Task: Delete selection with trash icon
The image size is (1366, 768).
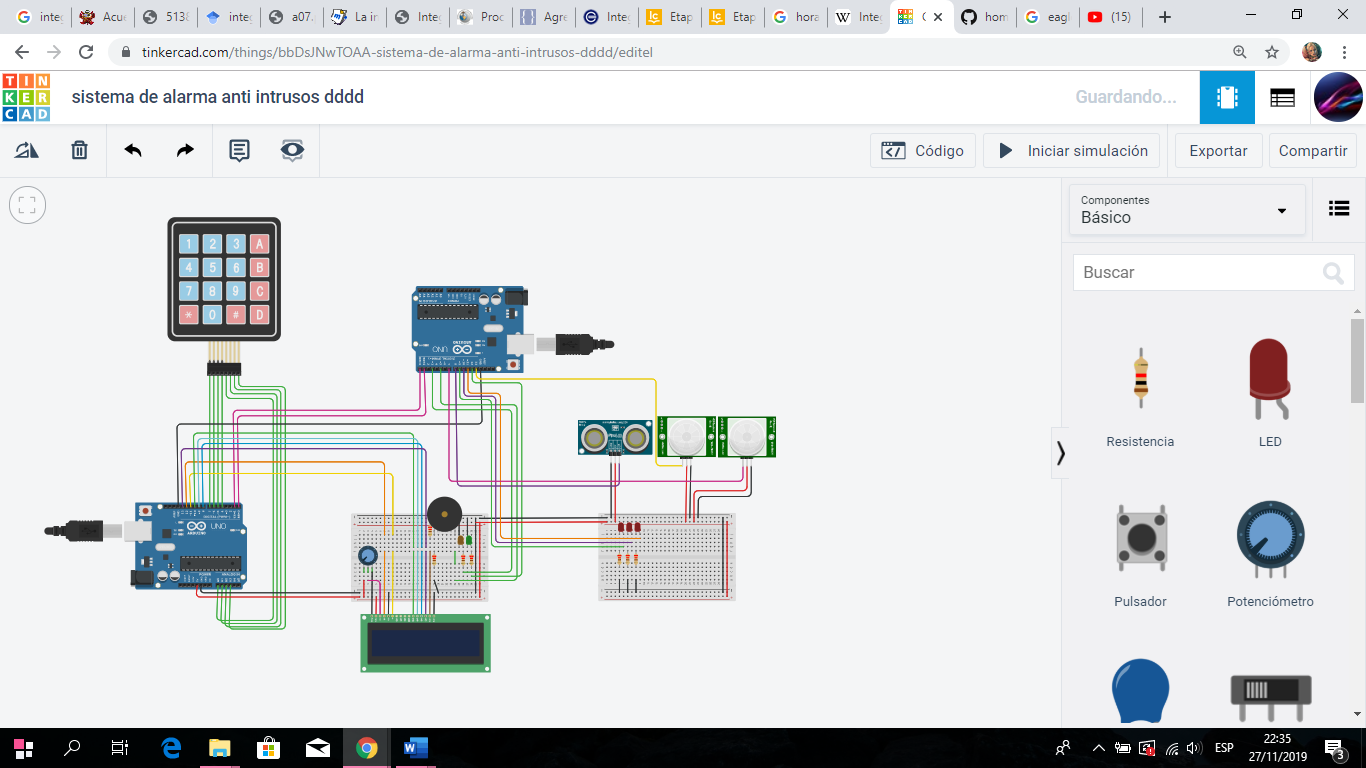Action: click(80, 151)
